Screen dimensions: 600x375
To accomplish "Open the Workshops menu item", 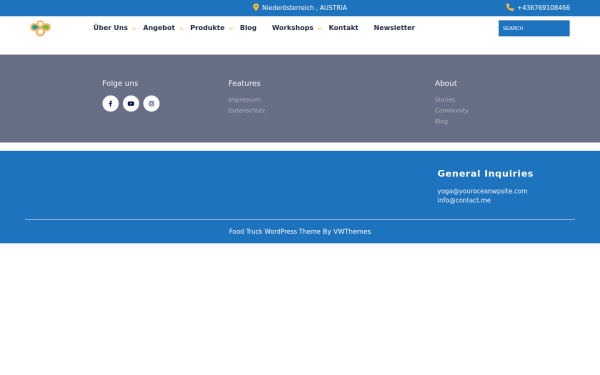I will [x=293, y=28].
